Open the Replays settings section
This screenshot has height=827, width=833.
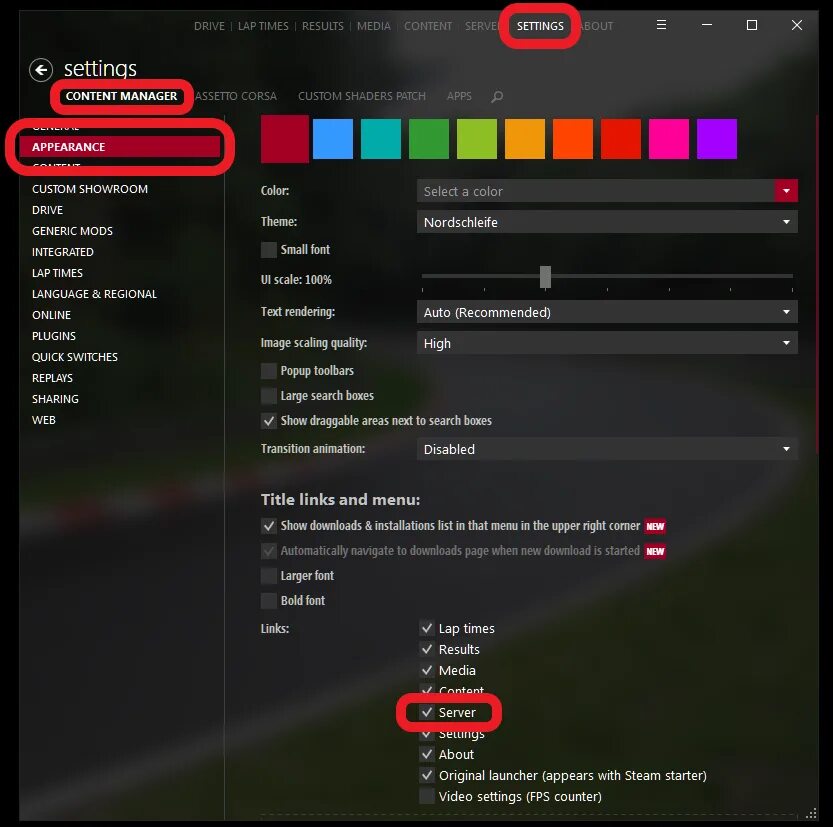click(52, 378)
